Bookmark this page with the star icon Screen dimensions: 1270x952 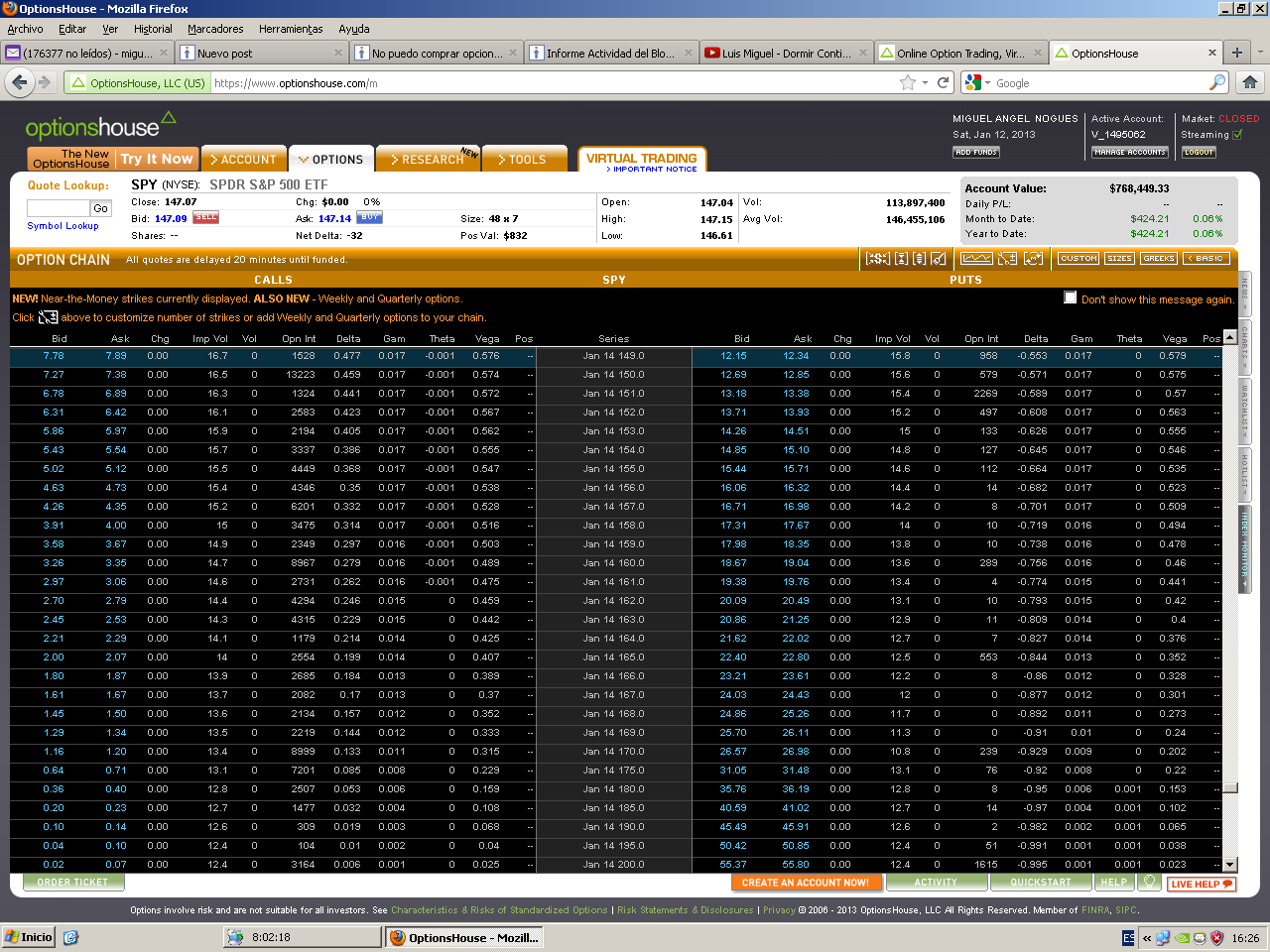click(907, 82)
